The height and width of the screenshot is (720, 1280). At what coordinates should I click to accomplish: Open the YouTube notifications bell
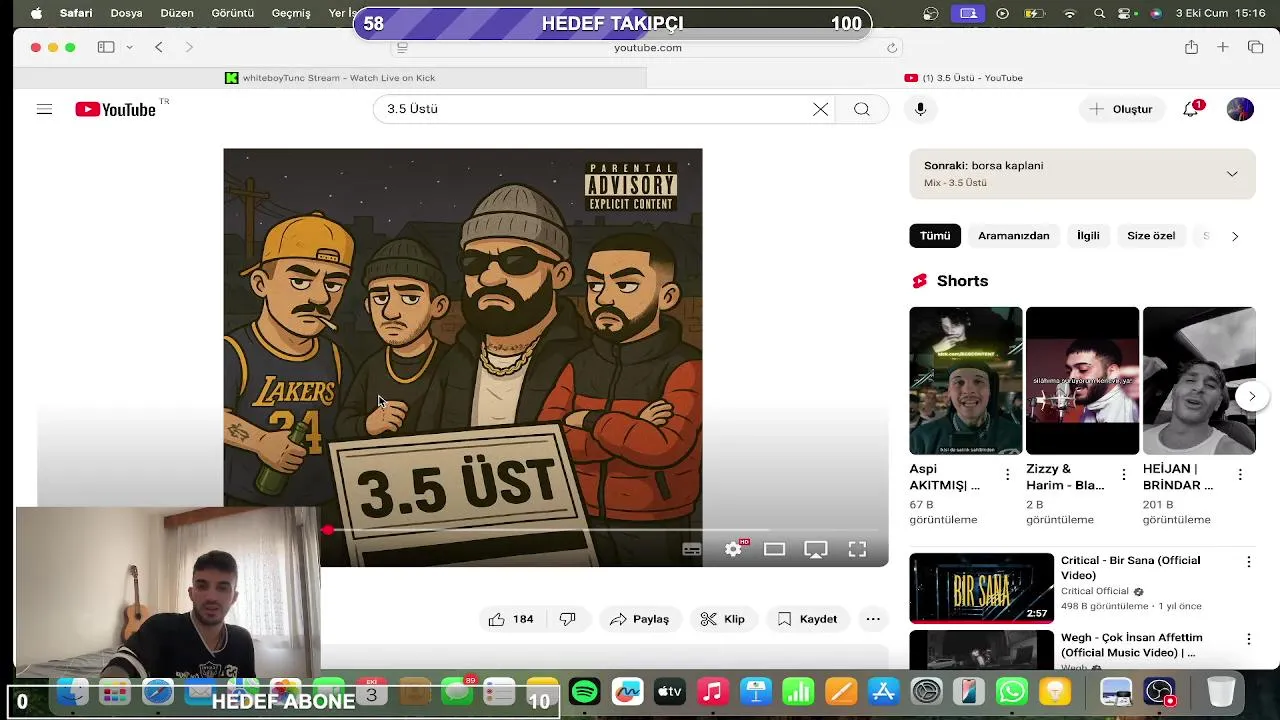(x=1191, y=109)
